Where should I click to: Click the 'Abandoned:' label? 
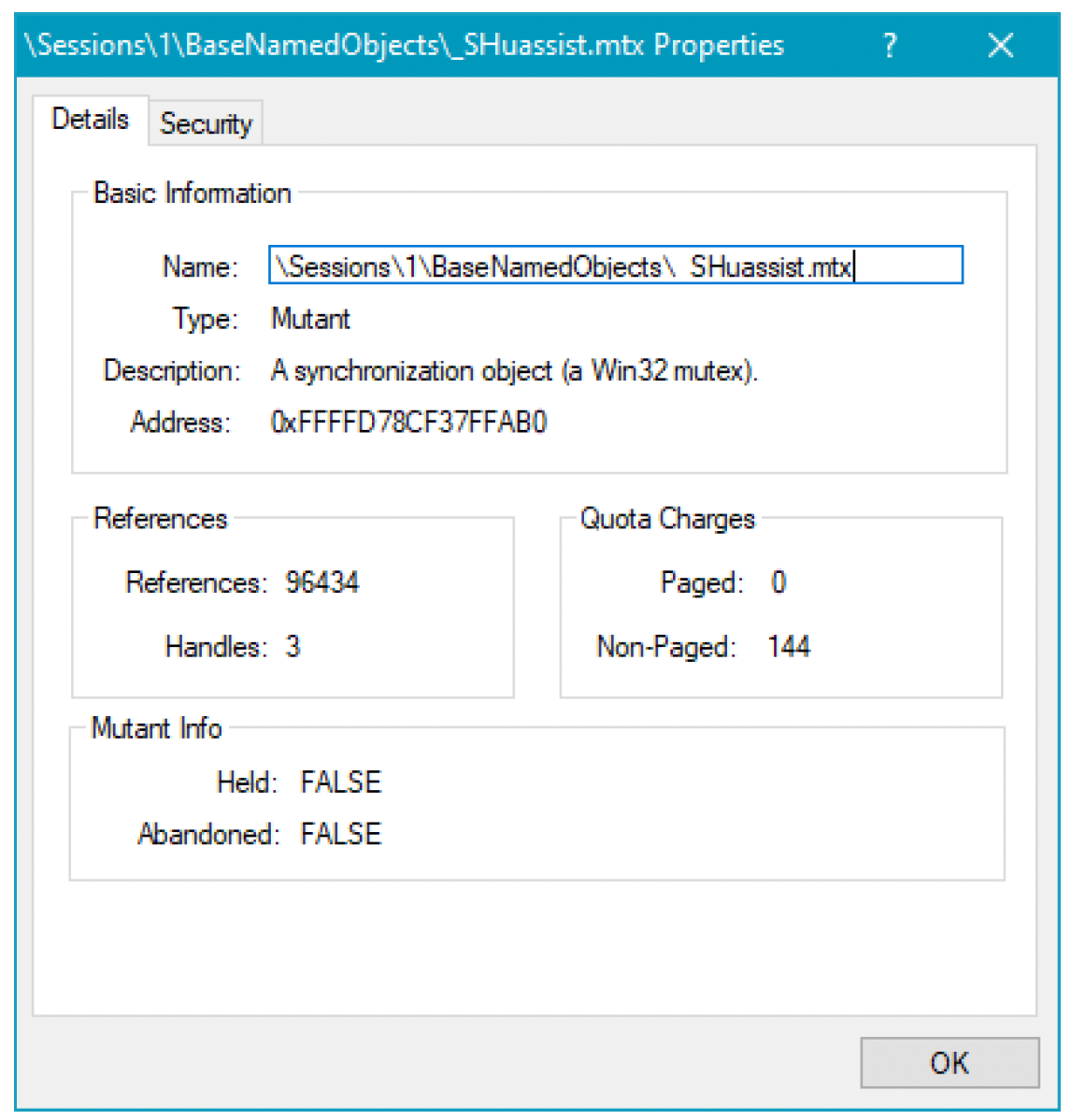(207, 834)
